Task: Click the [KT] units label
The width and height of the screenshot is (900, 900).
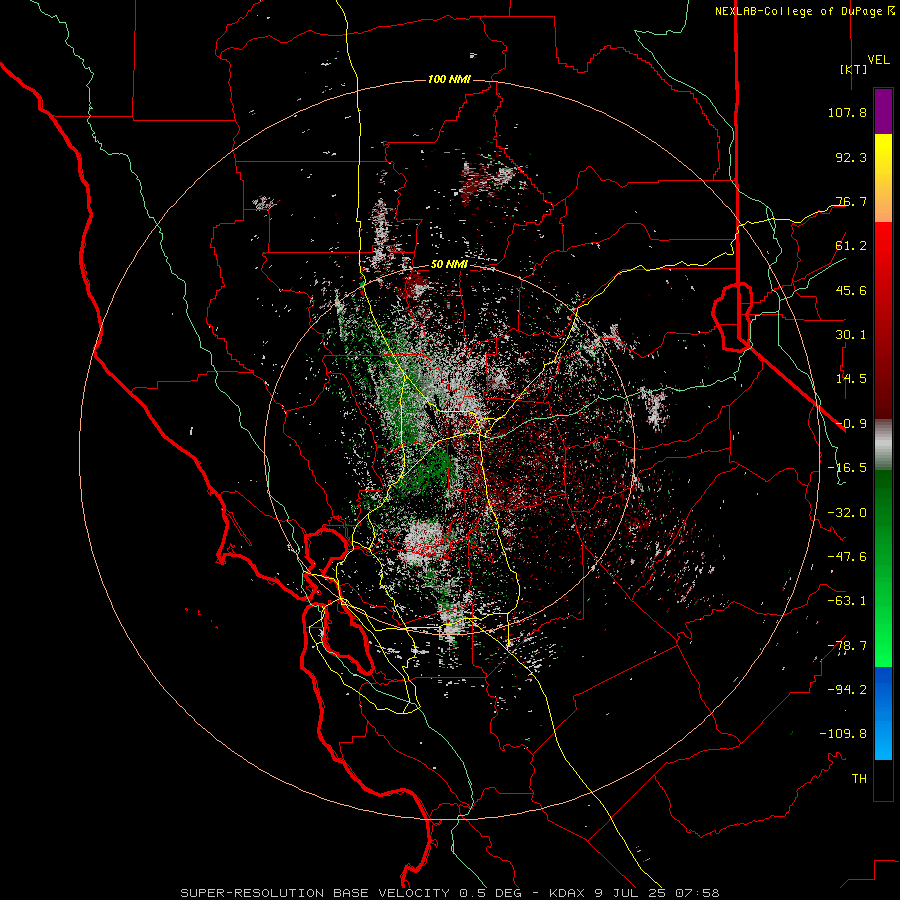Action: pos(853,69)
